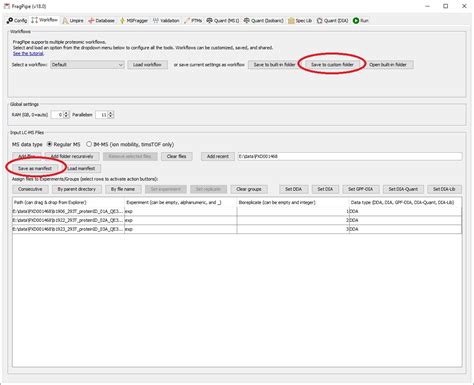Click Save to built-in folder
The width and height of the screenshot is (474, 385).
point(274,65)
